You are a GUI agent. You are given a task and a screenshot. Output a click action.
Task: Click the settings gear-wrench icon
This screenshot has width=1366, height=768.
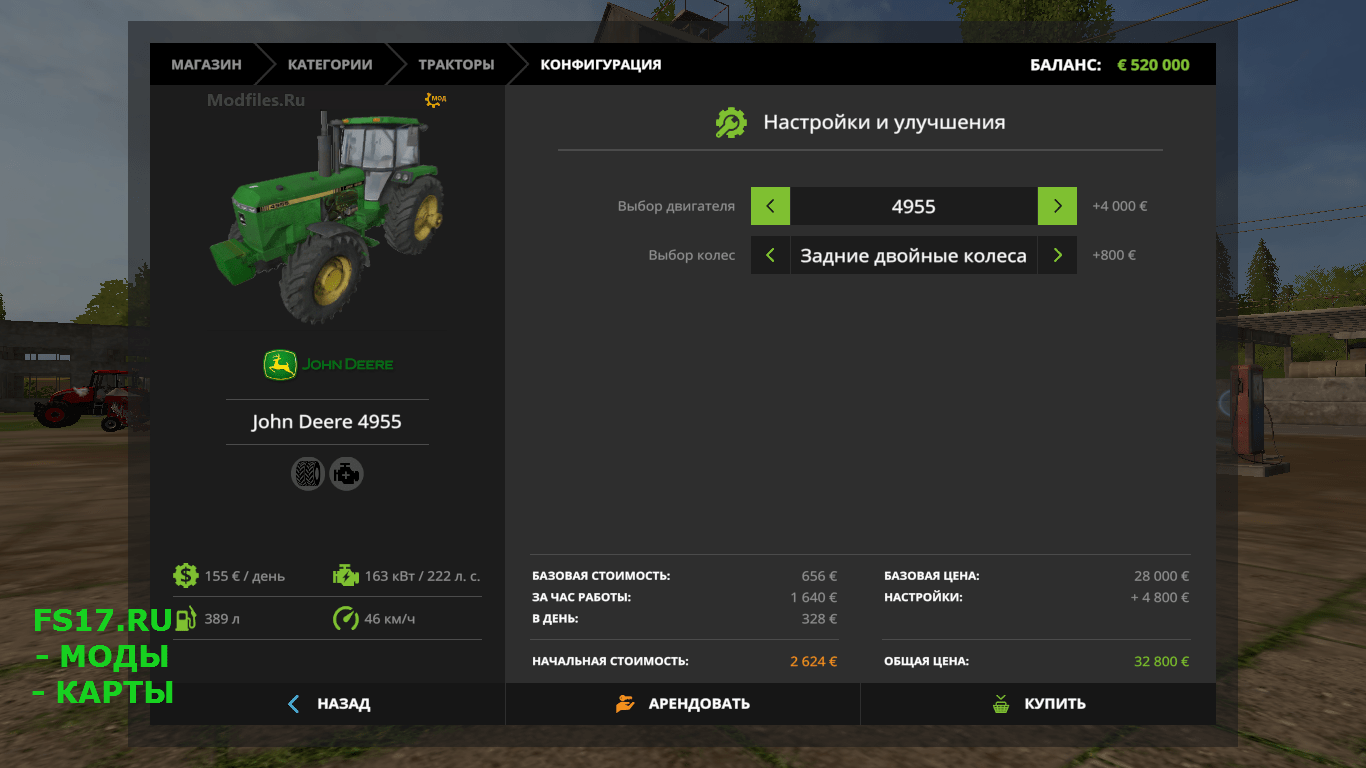[x=731, y=123]
